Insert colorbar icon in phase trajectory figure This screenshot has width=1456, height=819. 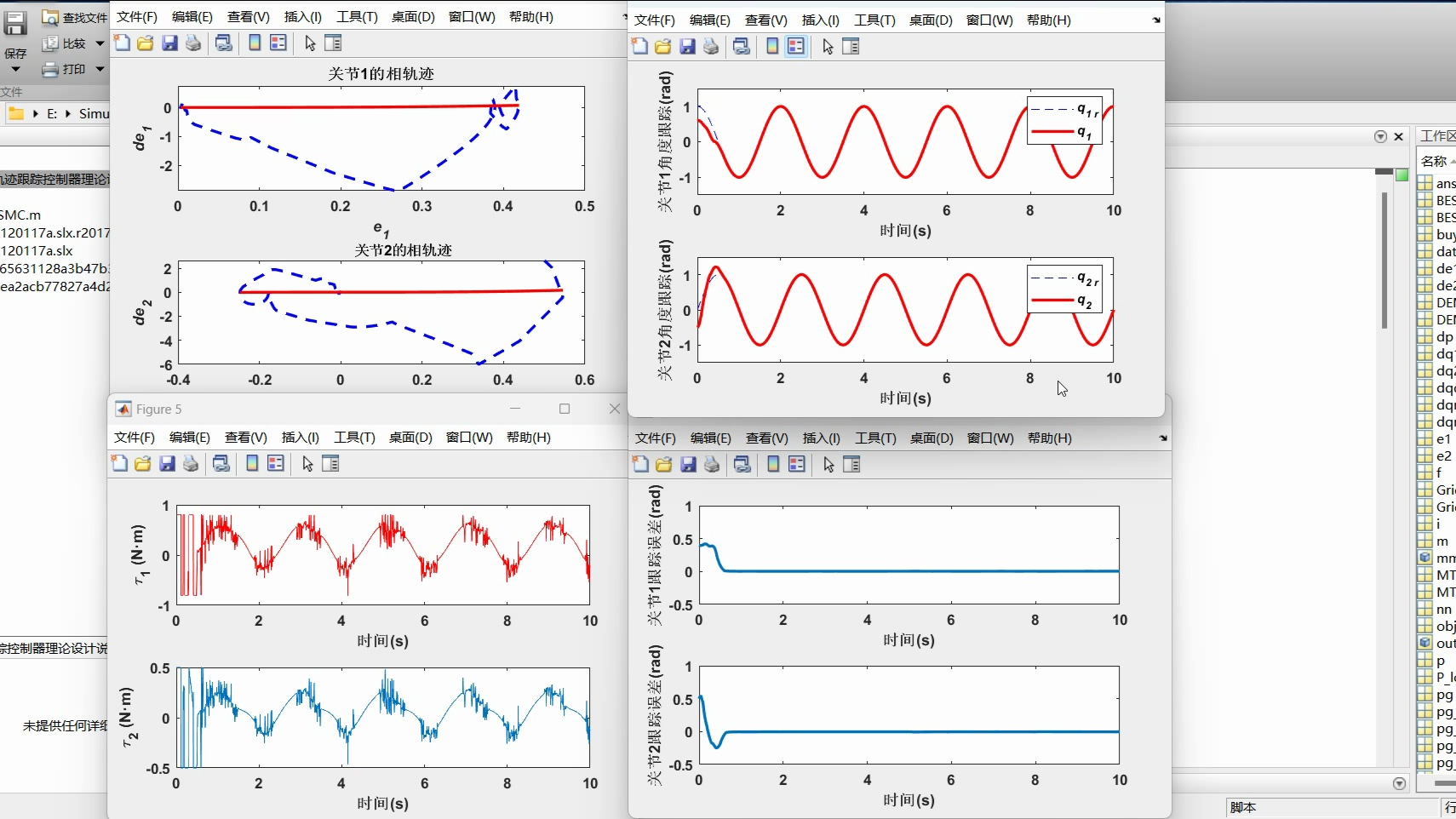(255, 43)
